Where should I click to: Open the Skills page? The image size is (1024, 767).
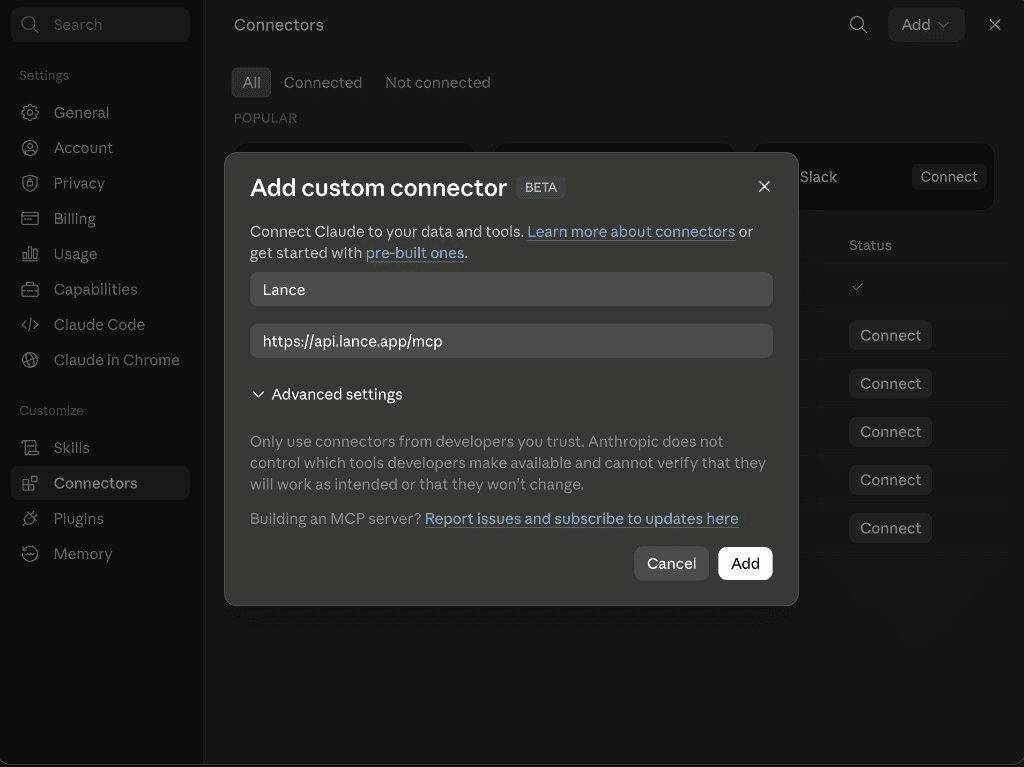click(x=100, y=448)
